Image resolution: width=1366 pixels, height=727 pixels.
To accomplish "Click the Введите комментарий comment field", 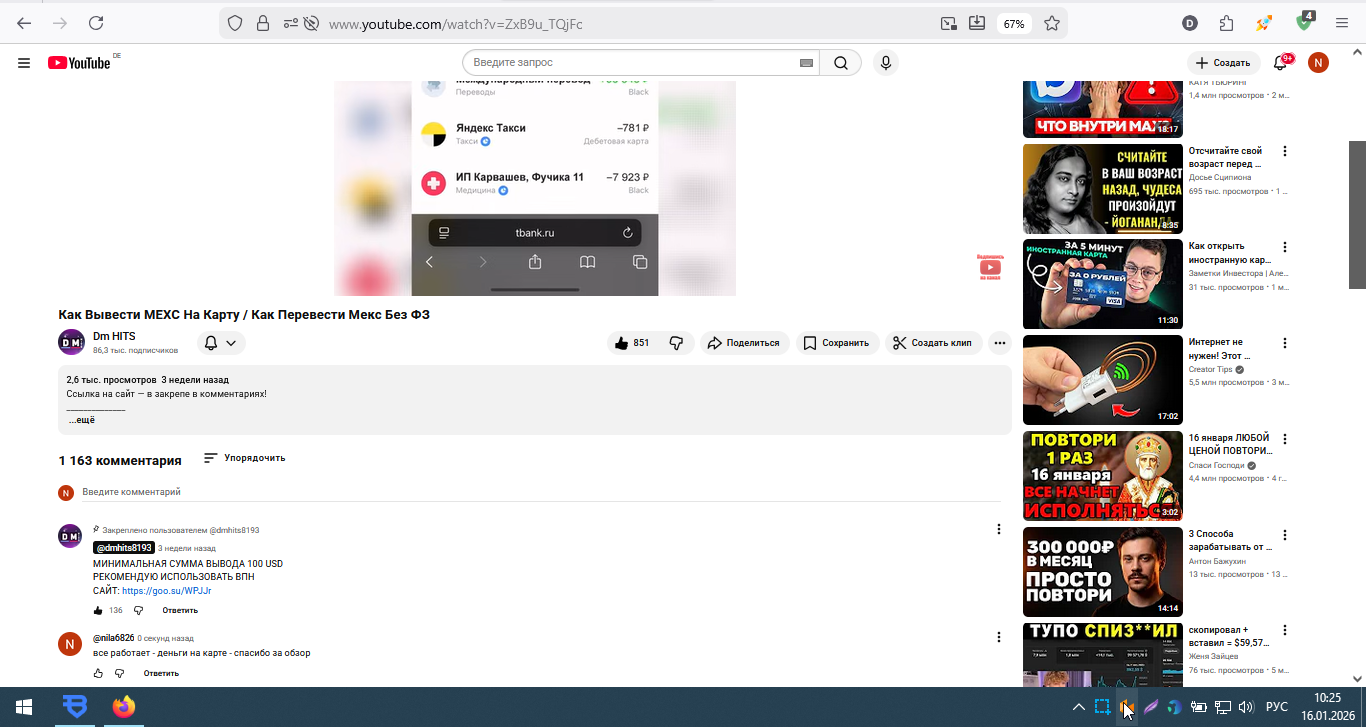I will (541, 492).
